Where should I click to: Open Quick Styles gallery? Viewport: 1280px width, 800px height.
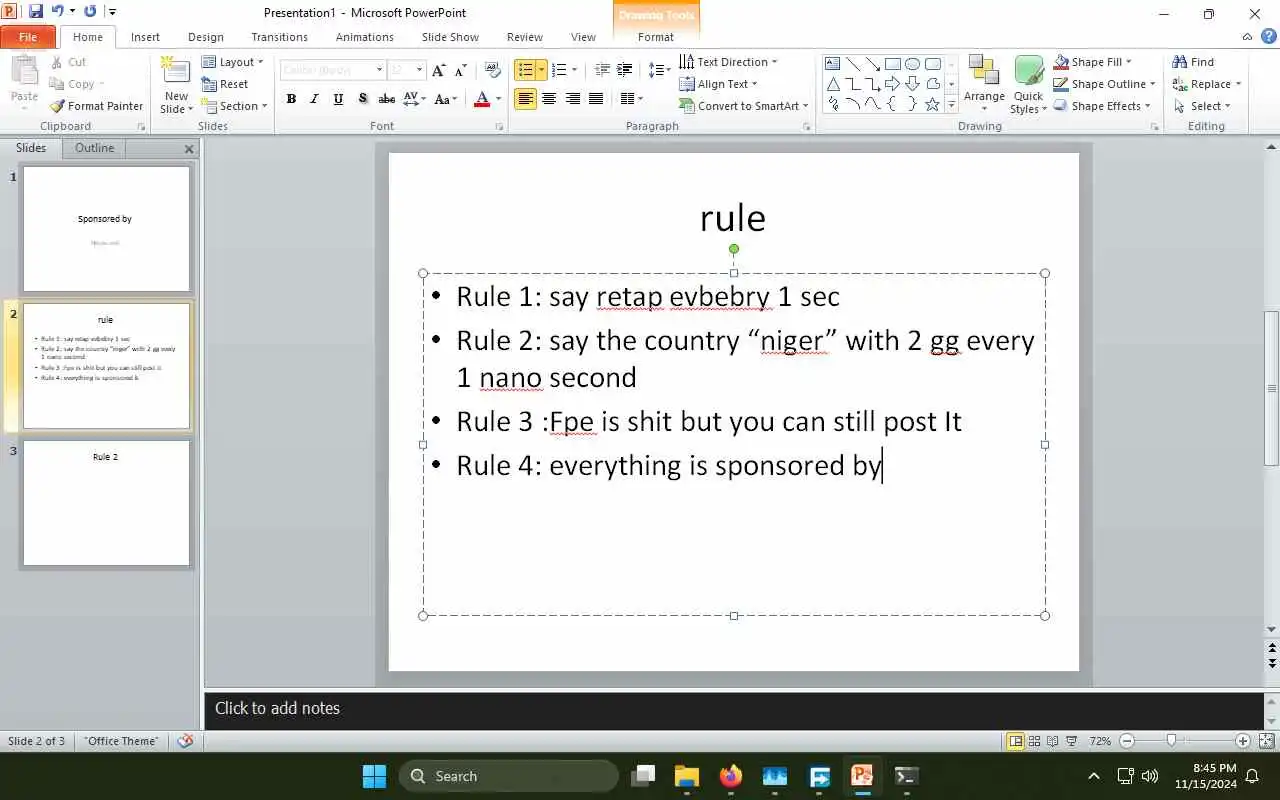[x=1028, y=84]
